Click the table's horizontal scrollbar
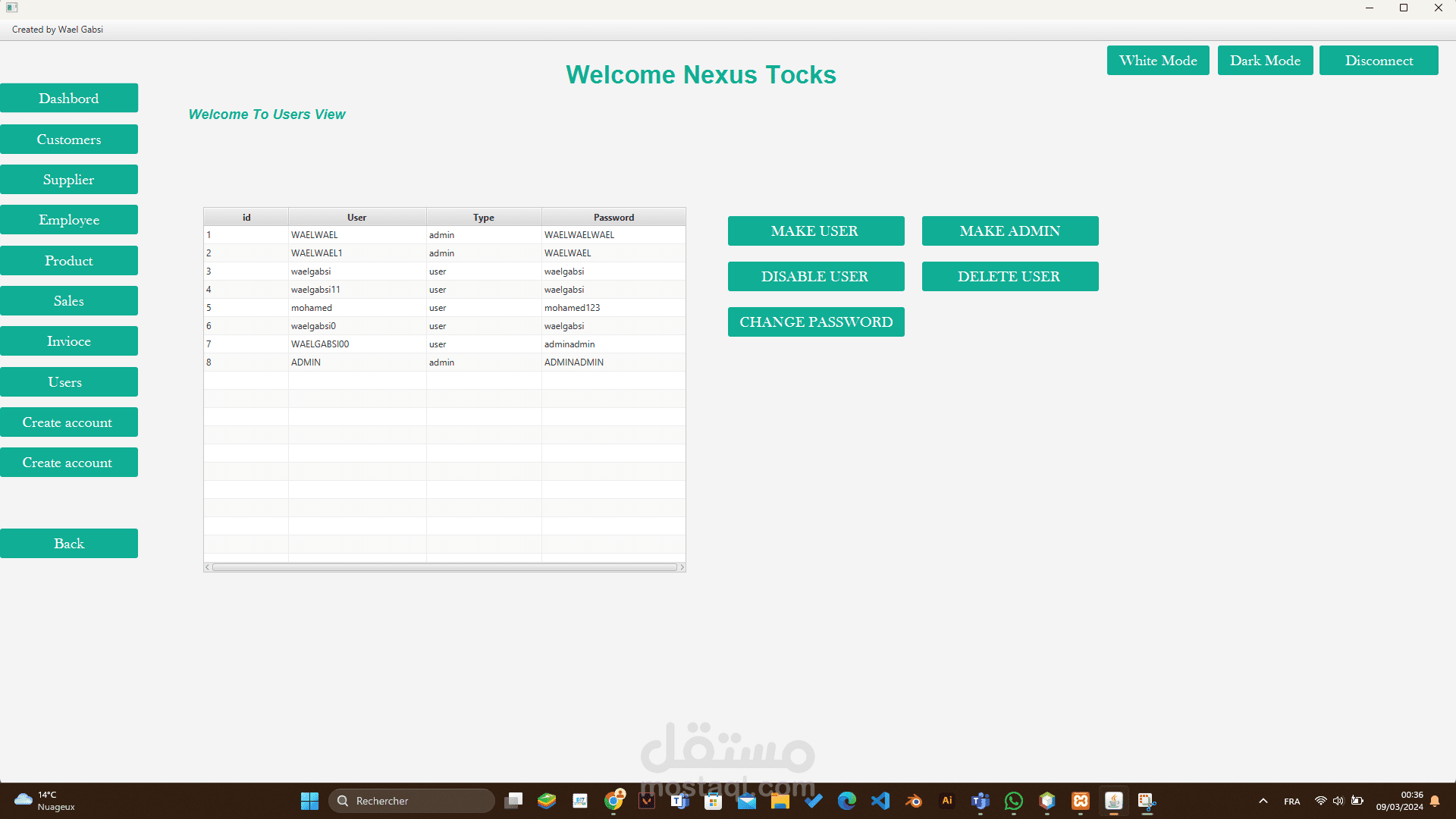Screen dimensions: 1456x819 [x=444, y=567]
